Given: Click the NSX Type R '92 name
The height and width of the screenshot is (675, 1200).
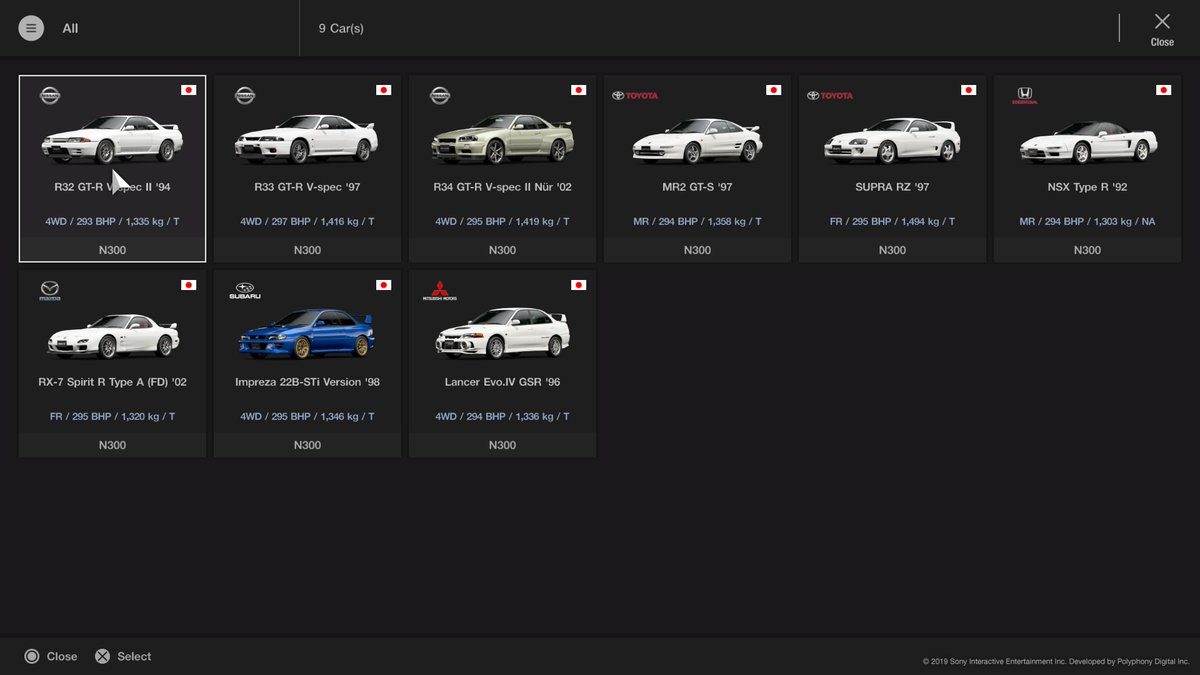Looking at the screenshot, I should [1087, 187].
